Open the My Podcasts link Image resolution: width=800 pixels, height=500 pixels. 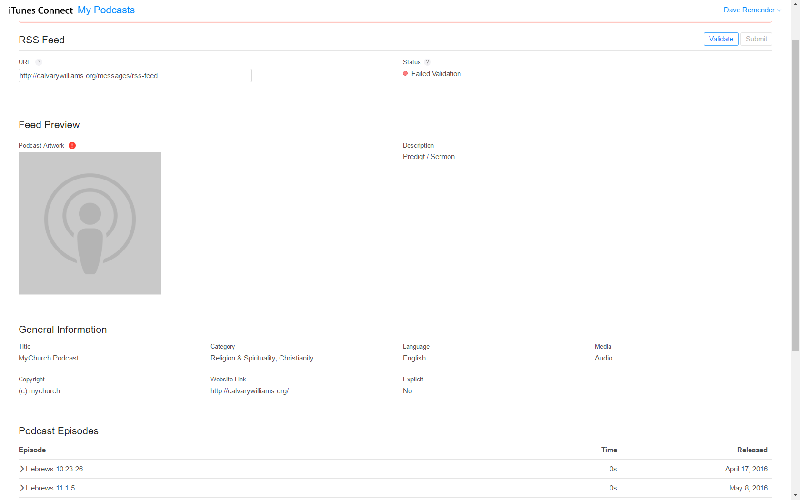tap(106, 10)
